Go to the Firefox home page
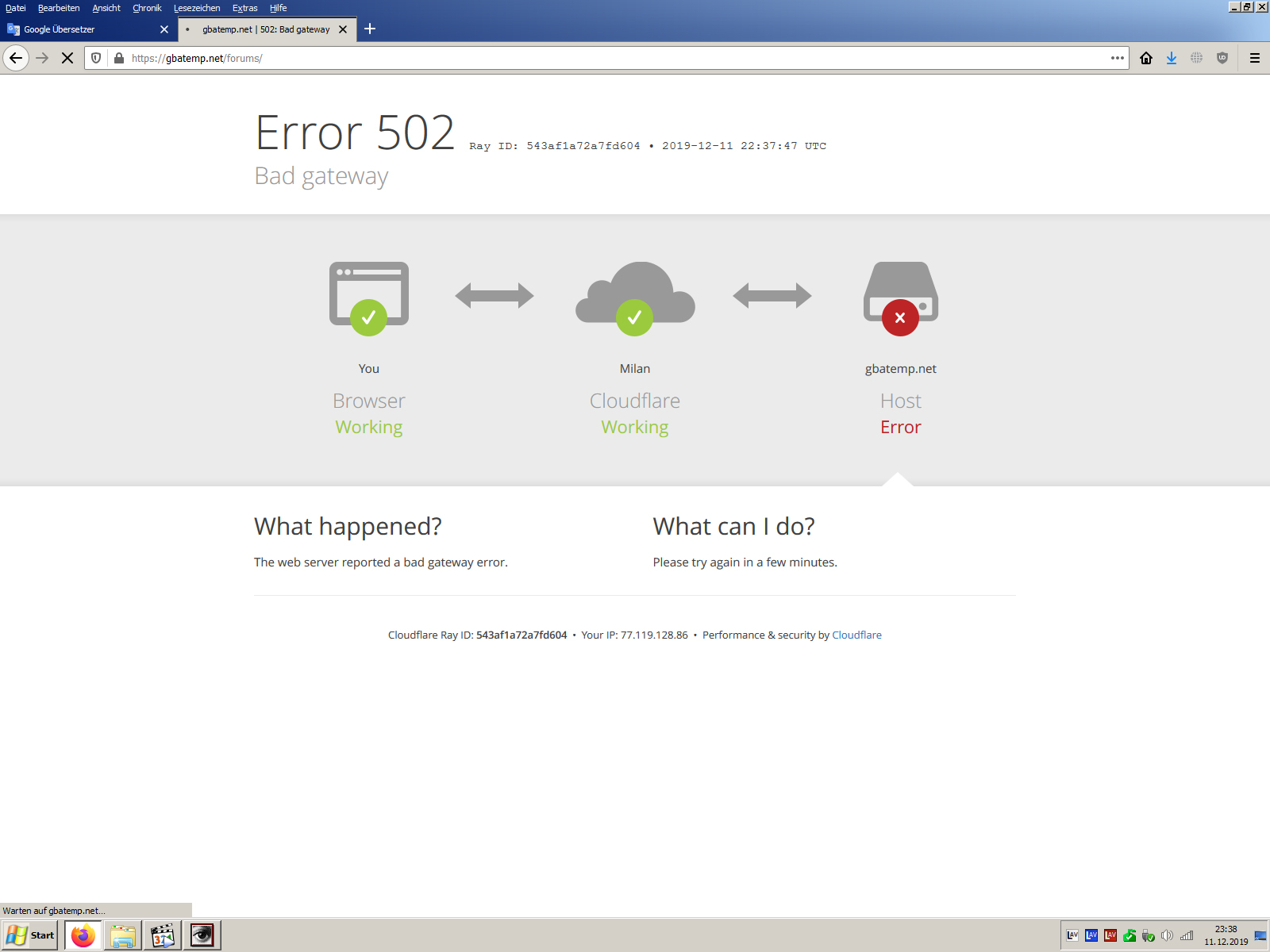This screenshot has height=952, width=1270. pos(1146,58)
